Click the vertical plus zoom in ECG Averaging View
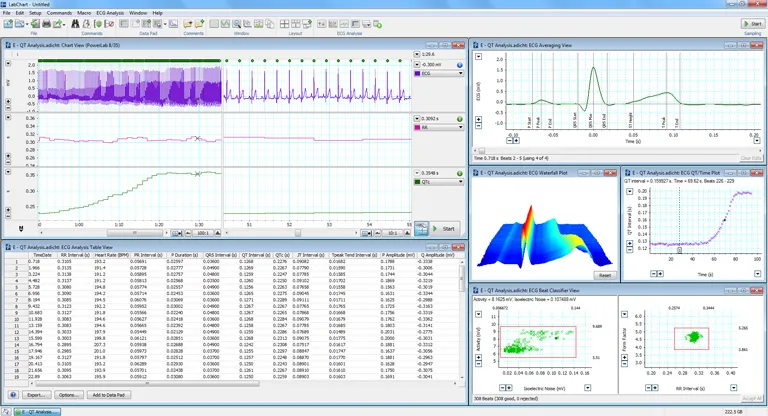This screenshot has width=768, height=416. pyautogui.click(x=479, y=120)
